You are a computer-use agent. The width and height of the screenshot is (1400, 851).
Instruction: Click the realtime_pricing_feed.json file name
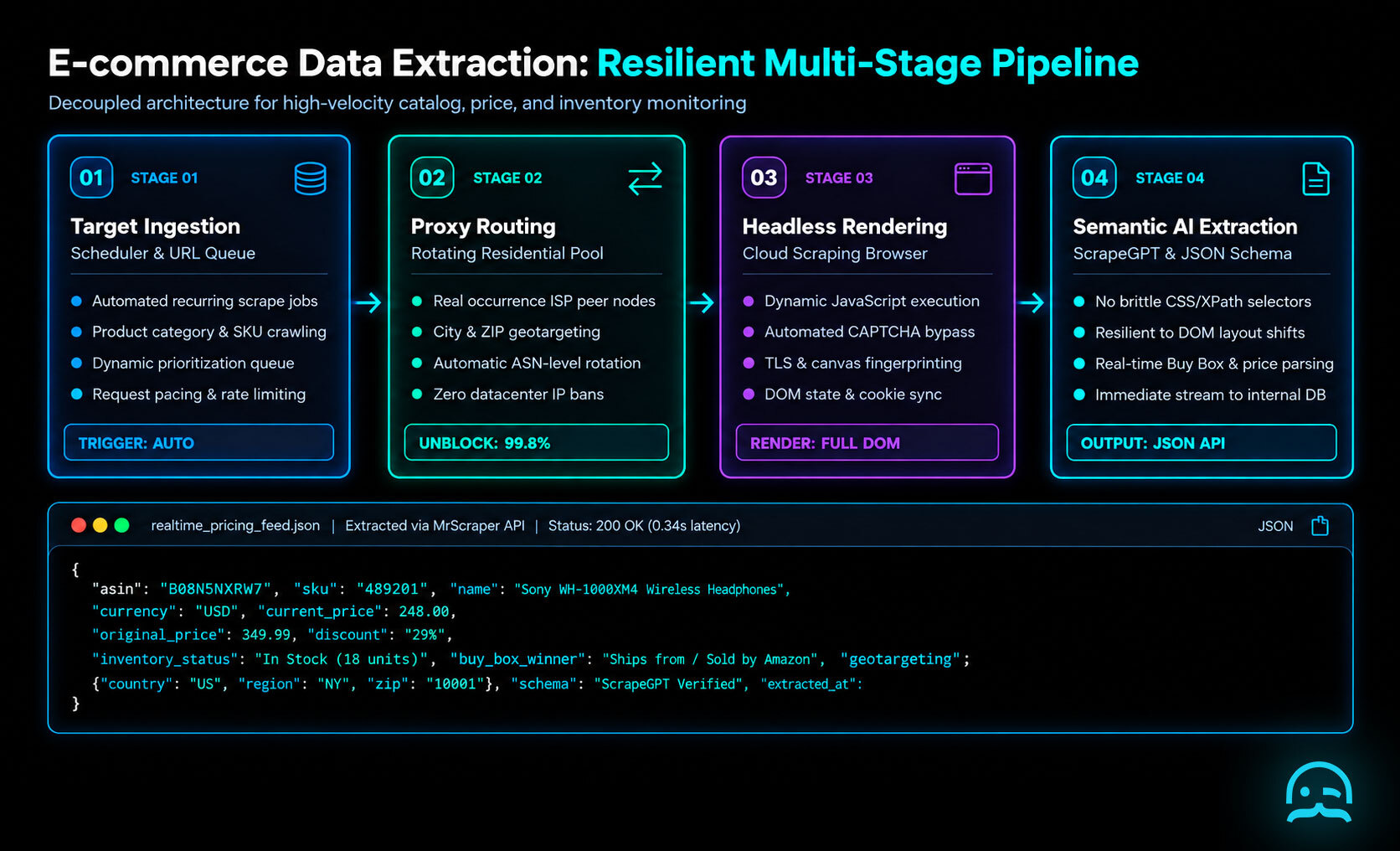[x=235, y=525]
